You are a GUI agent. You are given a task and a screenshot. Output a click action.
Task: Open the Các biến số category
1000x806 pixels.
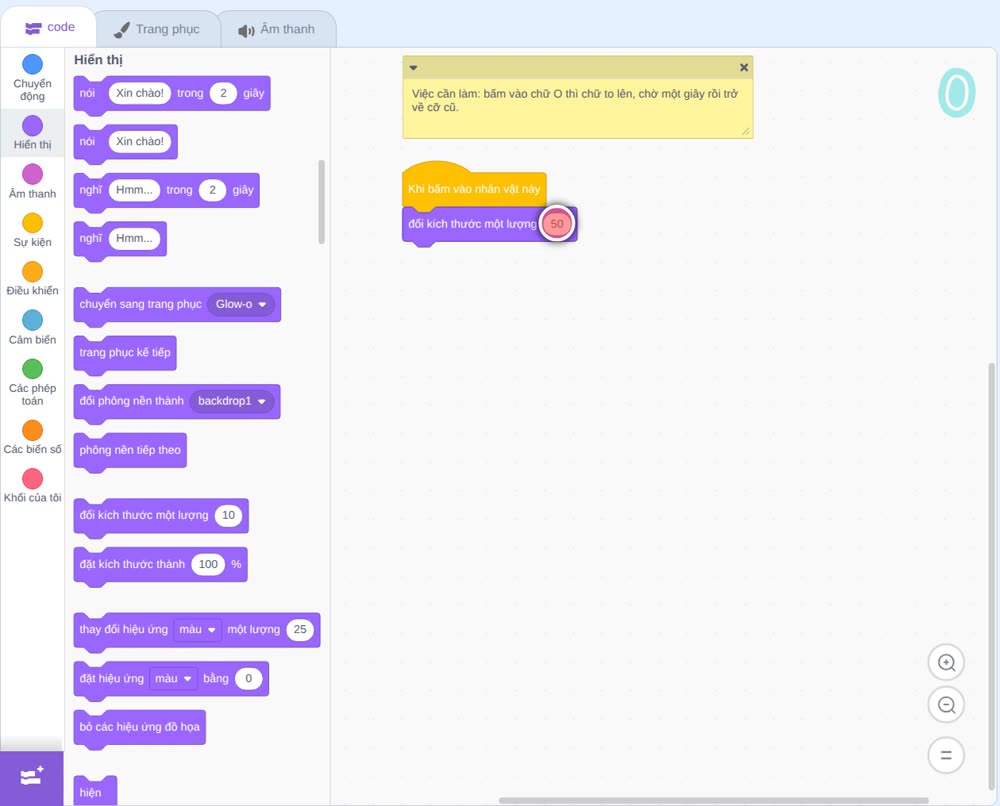pyautogui.click(x=33, y=437)
